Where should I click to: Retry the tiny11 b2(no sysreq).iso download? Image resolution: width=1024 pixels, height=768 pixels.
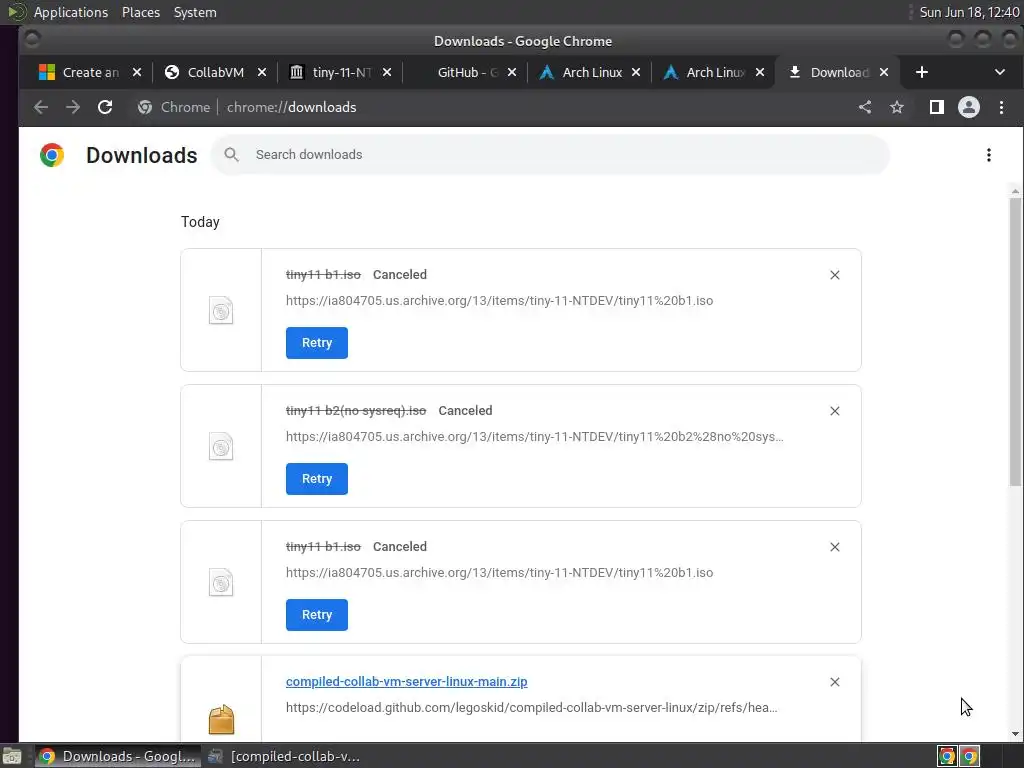click(x=317, y=479)
